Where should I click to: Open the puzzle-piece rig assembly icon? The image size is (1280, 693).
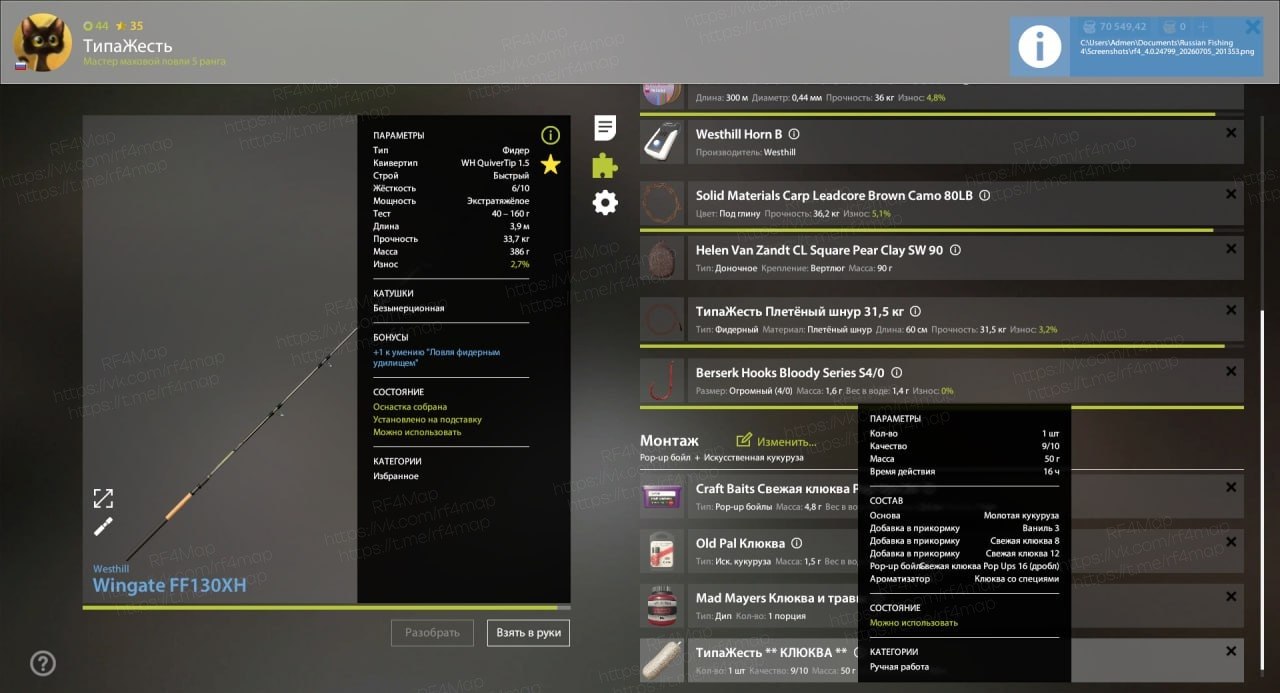click(x=605, y=165)
